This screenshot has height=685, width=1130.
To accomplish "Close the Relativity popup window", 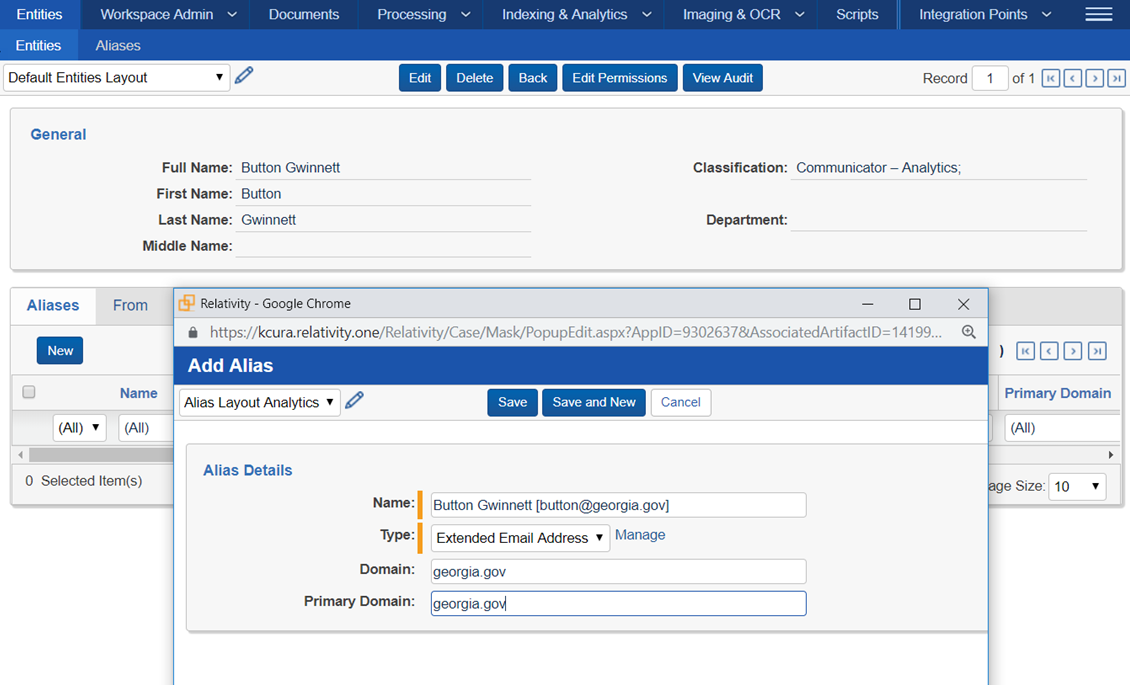I will point(964,304).
